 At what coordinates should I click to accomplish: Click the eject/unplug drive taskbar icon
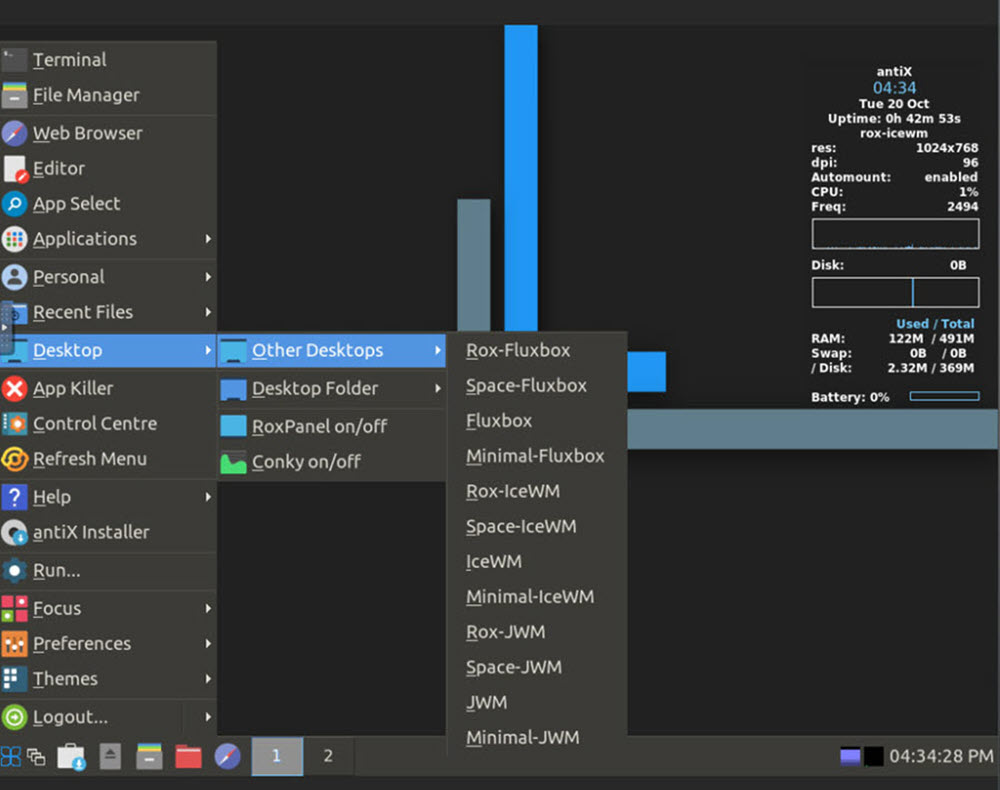(110, 756)
